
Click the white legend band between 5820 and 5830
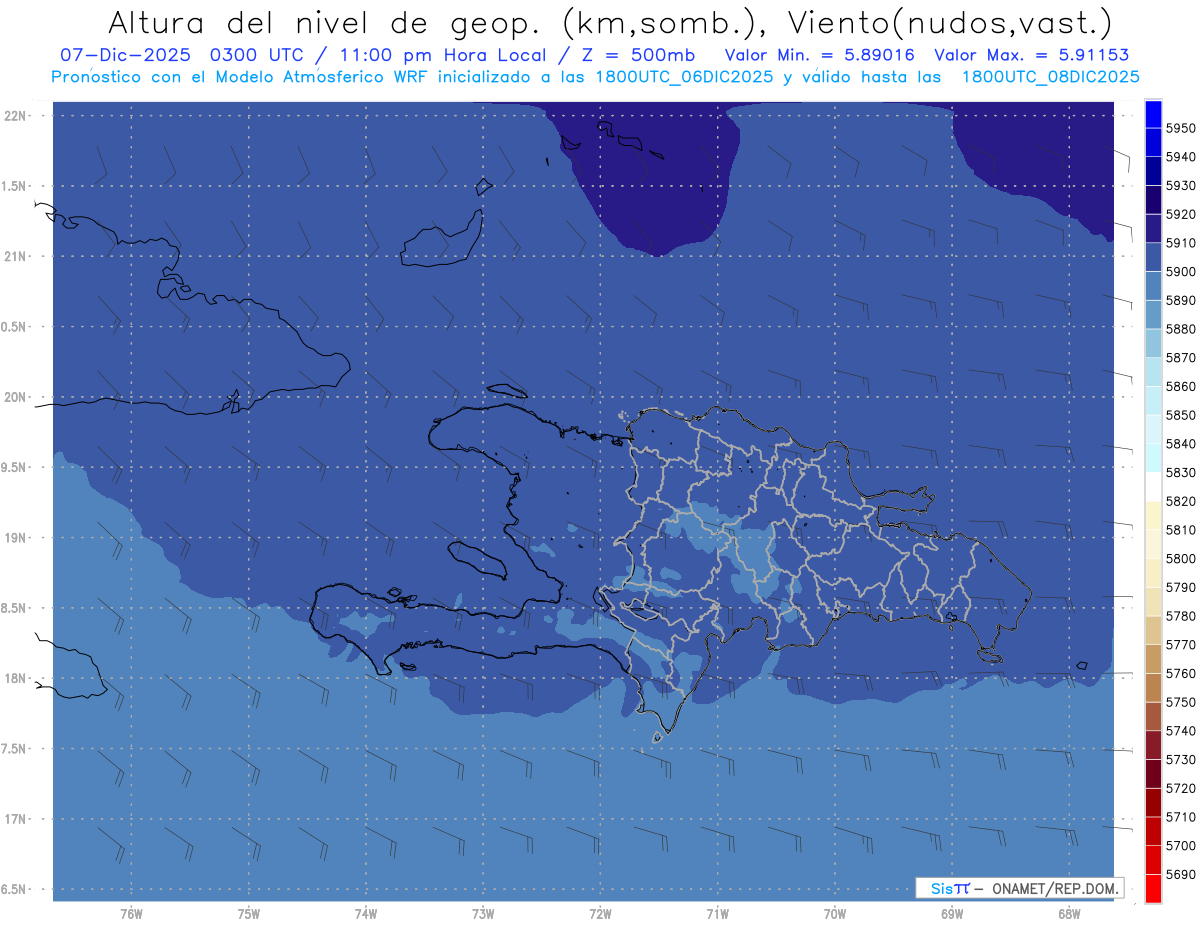1153,487
